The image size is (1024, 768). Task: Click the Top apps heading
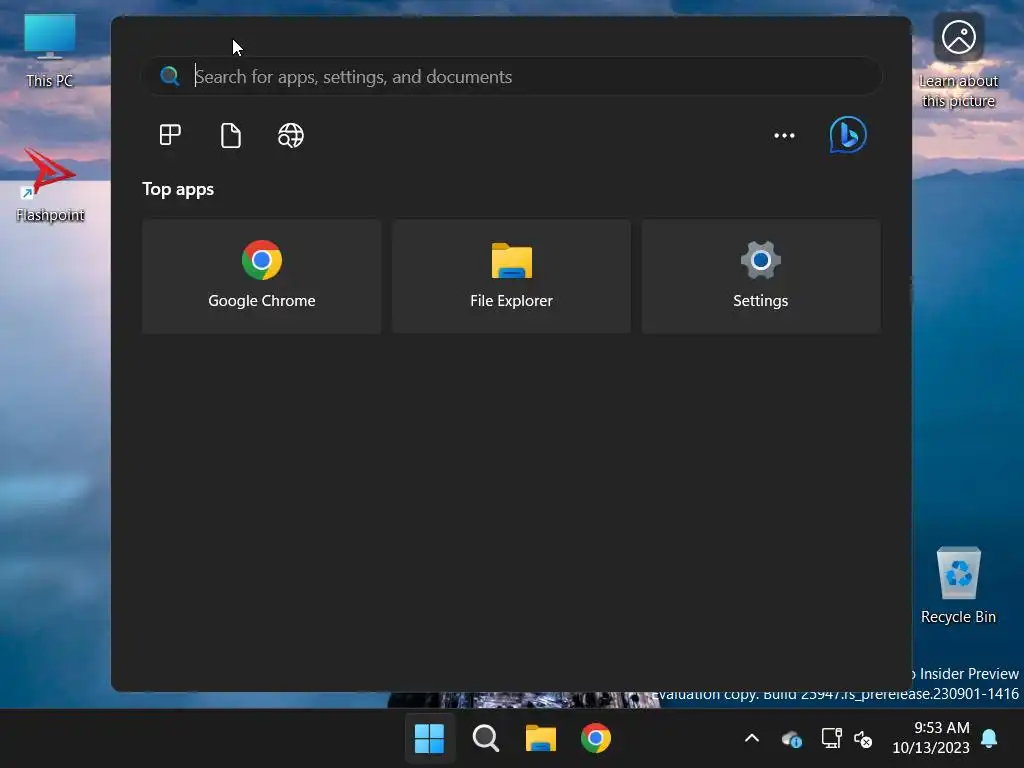178,189
